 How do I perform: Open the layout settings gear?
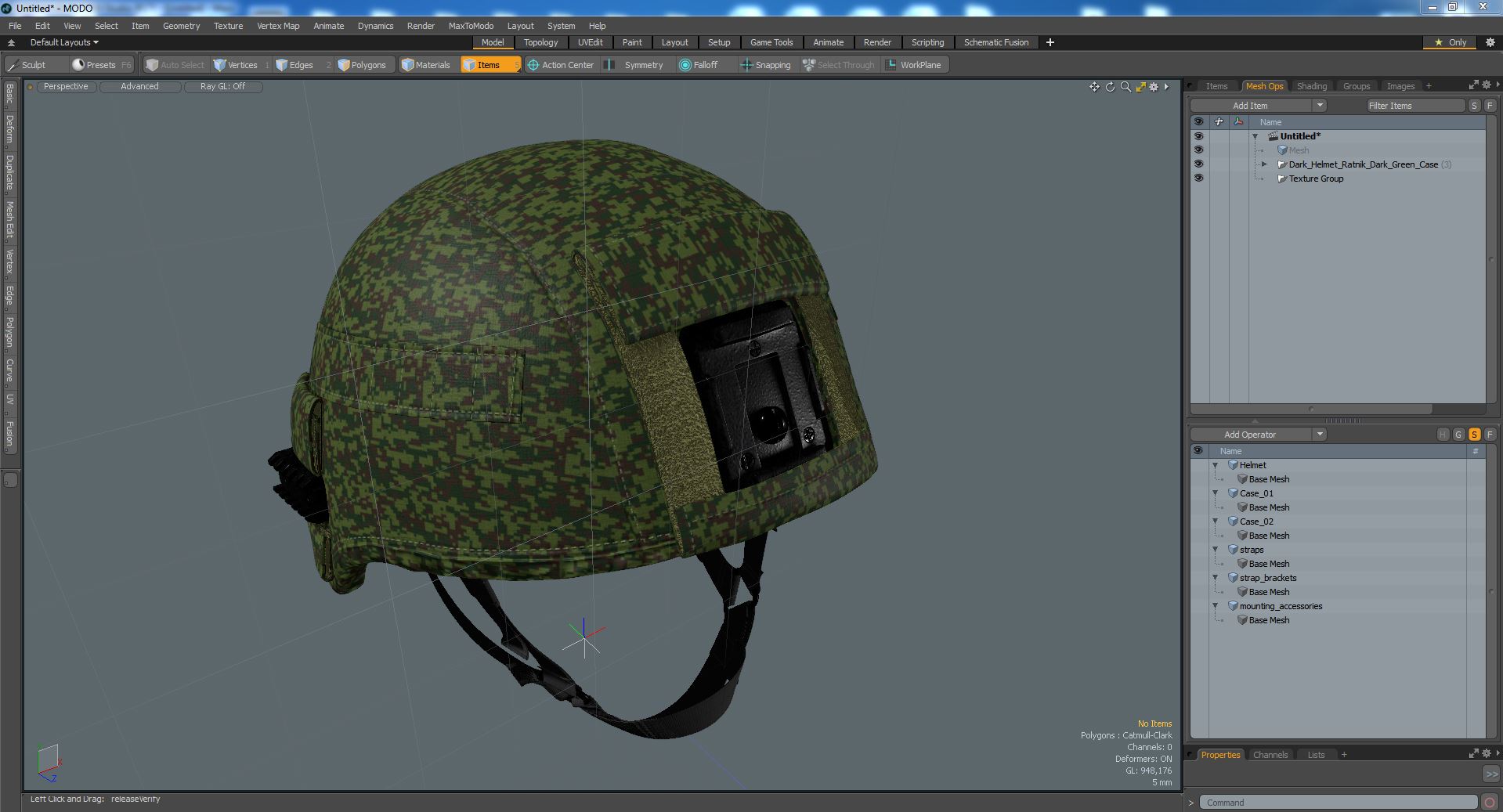pos(1490,42)
